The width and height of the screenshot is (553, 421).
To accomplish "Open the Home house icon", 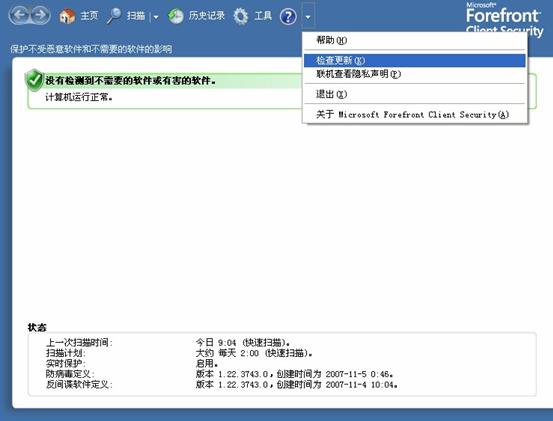I will 67,16.
